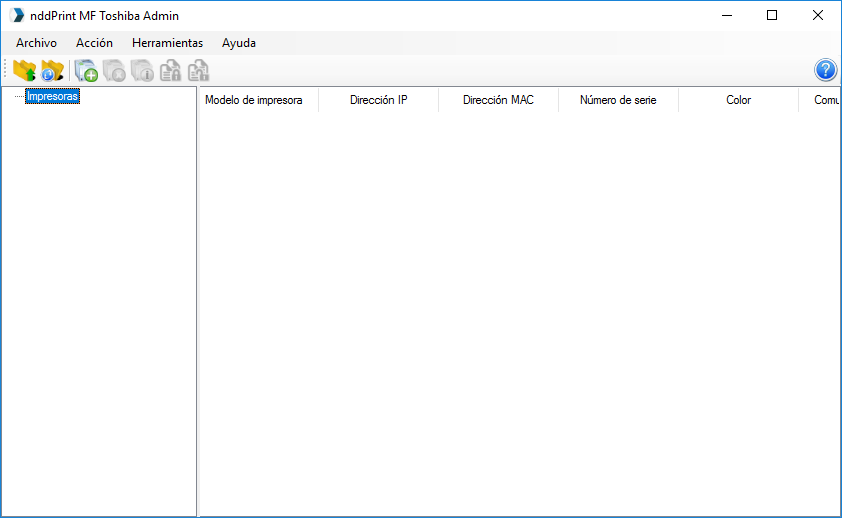
Task: Sort by Color column header
Action: [738, 100]
